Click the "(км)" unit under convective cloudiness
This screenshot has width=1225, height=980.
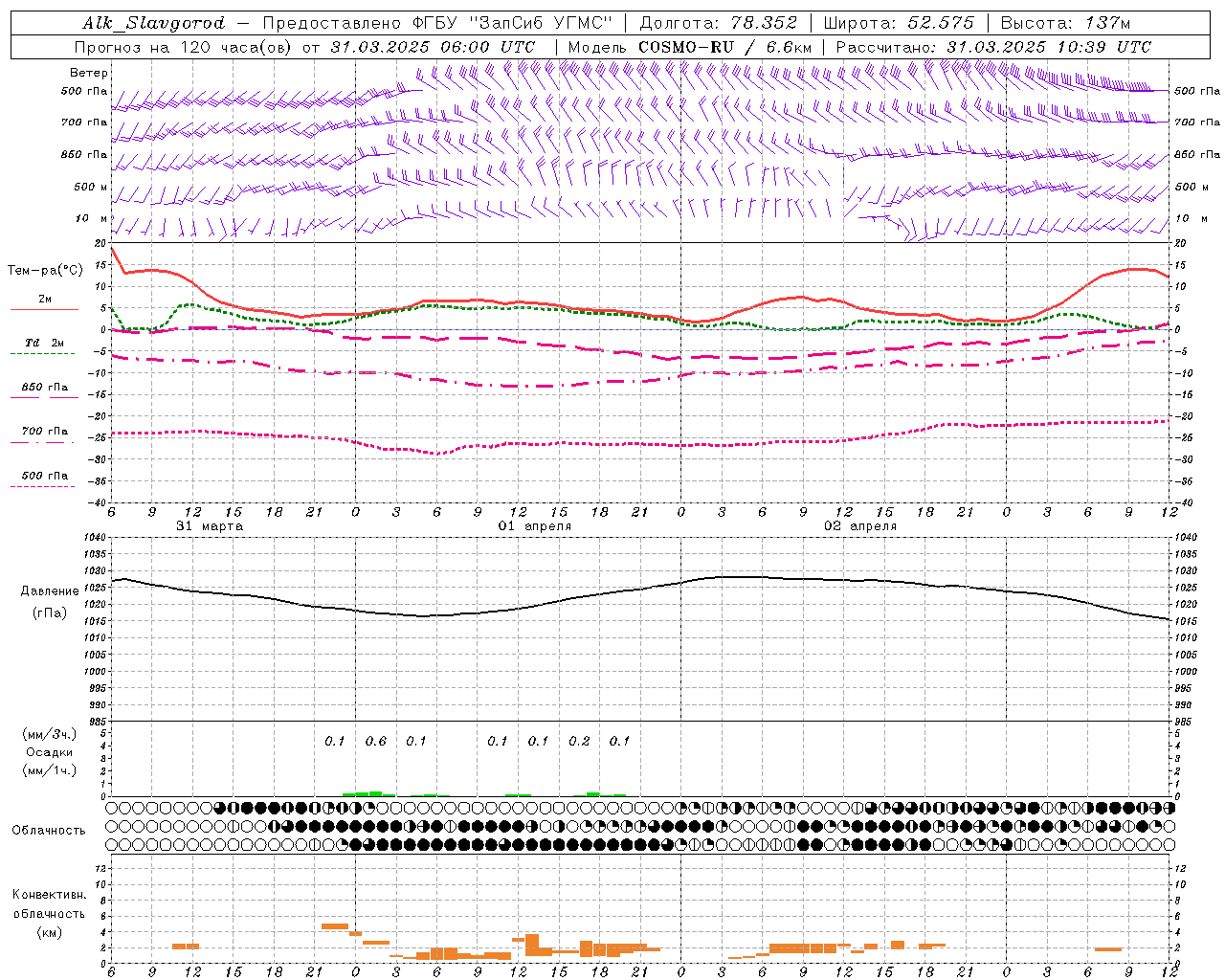(x=49, y=932)
